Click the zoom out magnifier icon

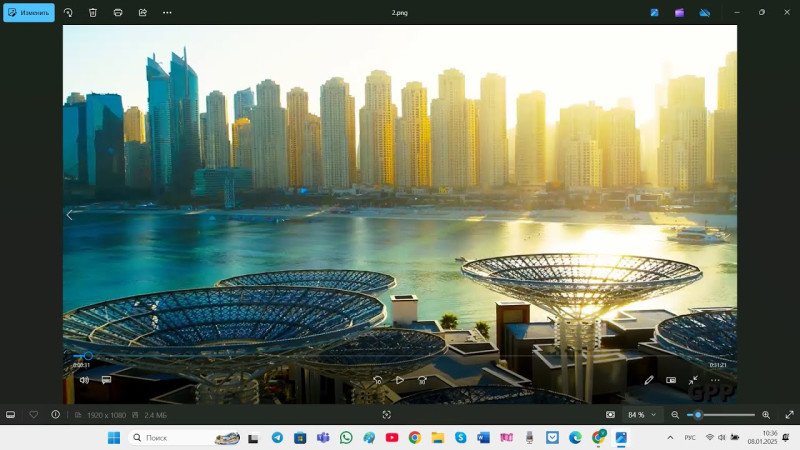point(675,414)
